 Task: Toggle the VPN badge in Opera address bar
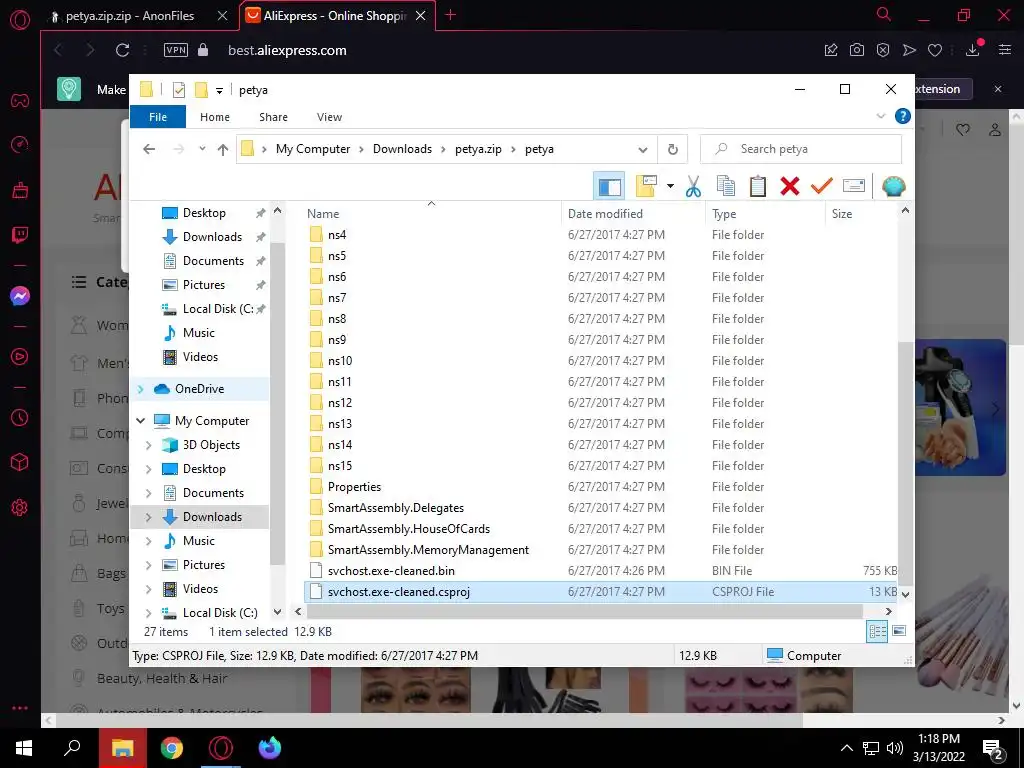coord(176,50)
